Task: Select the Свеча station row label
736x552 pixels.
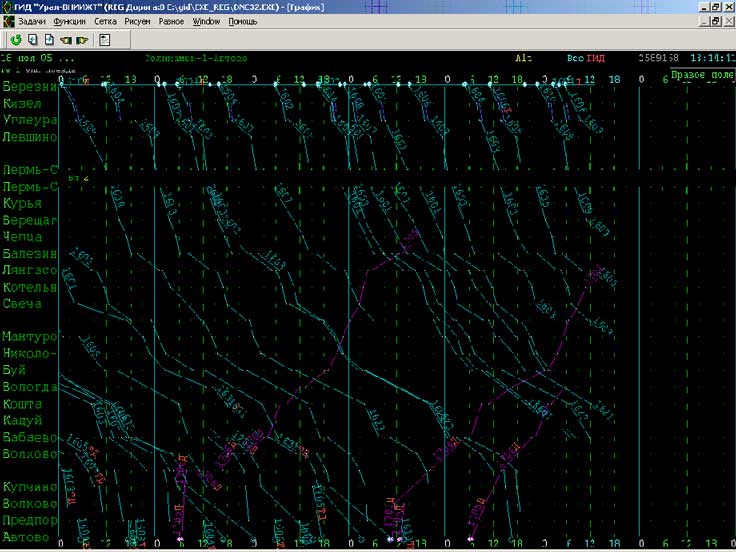Action: (x=22, y=304)
